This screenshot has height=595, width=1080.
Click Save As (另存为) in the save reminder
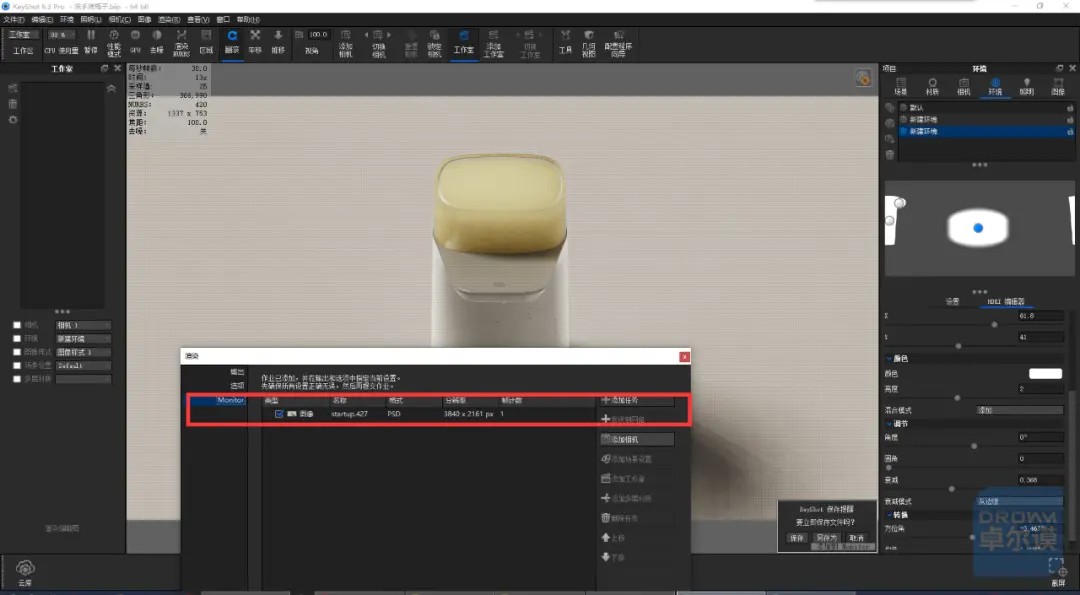click(826, 538)
